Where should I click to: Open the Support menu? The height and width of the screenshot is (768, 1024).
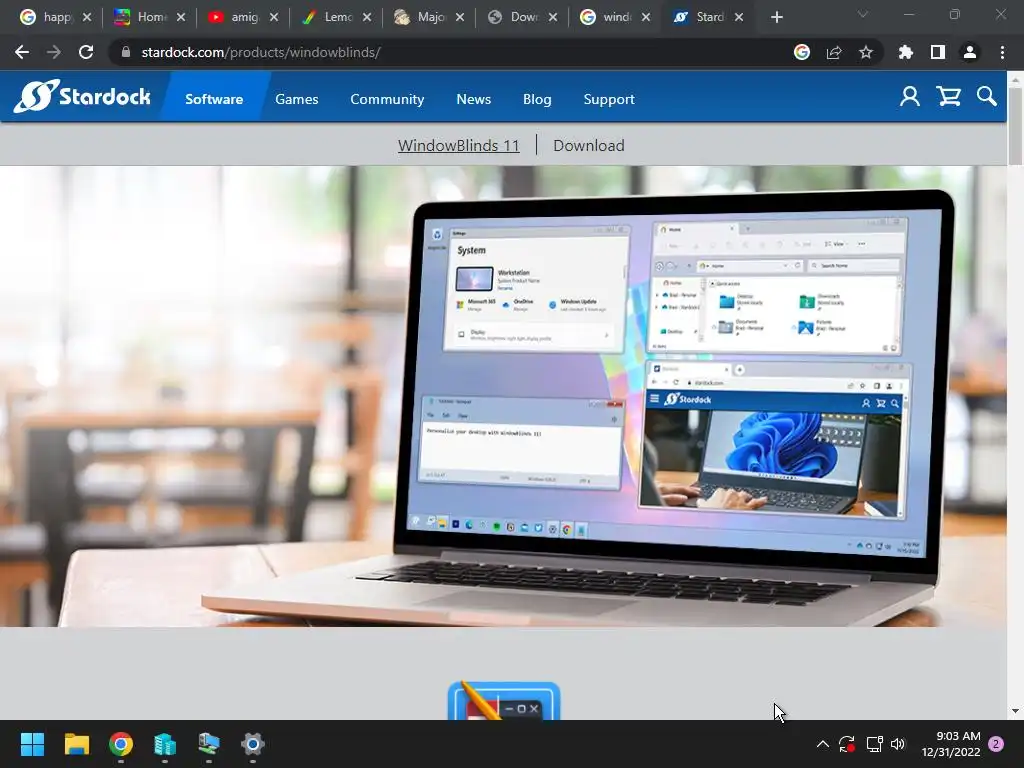pyautogui.click(x=609, y=99)
